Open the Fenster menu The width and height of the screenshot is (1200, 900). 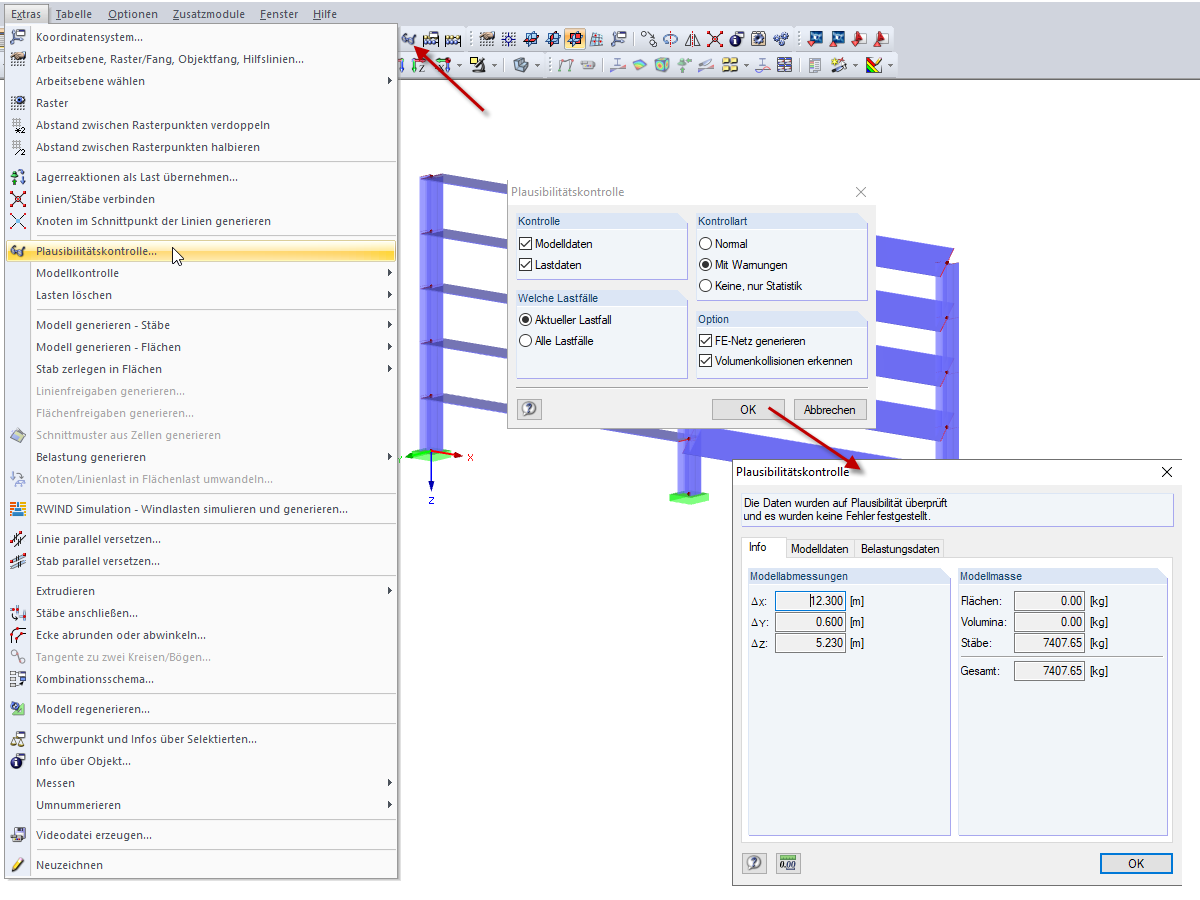[x=278, y=14]
